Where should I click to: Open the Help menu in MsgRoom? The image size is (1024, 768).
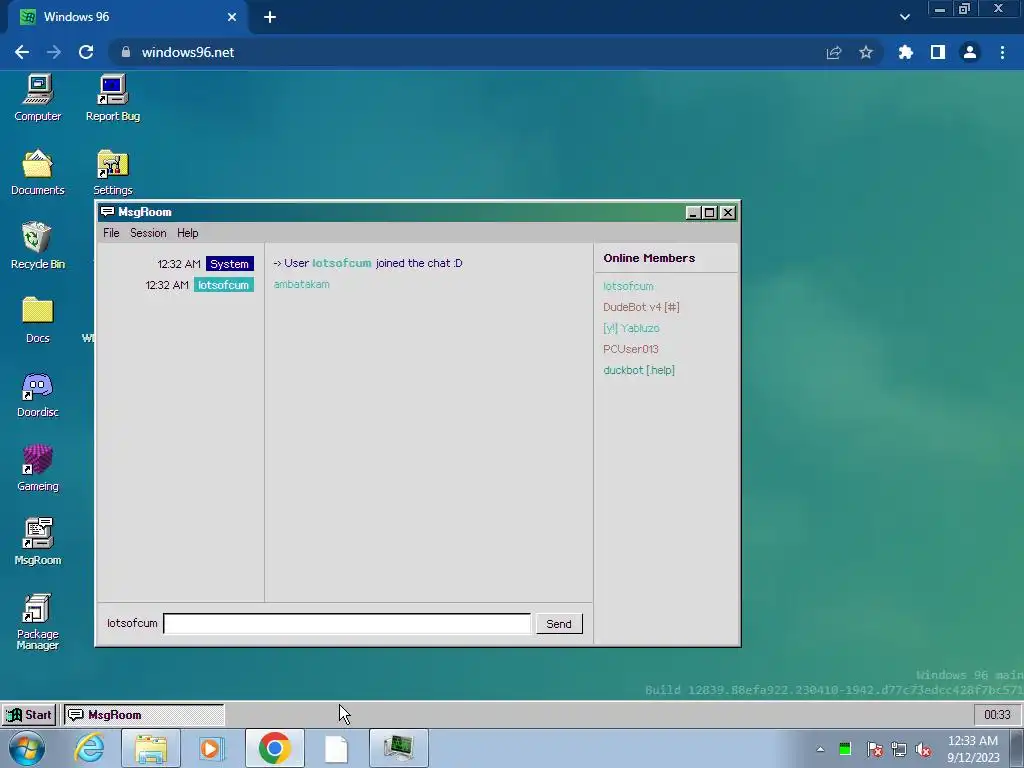pos(187,233)
